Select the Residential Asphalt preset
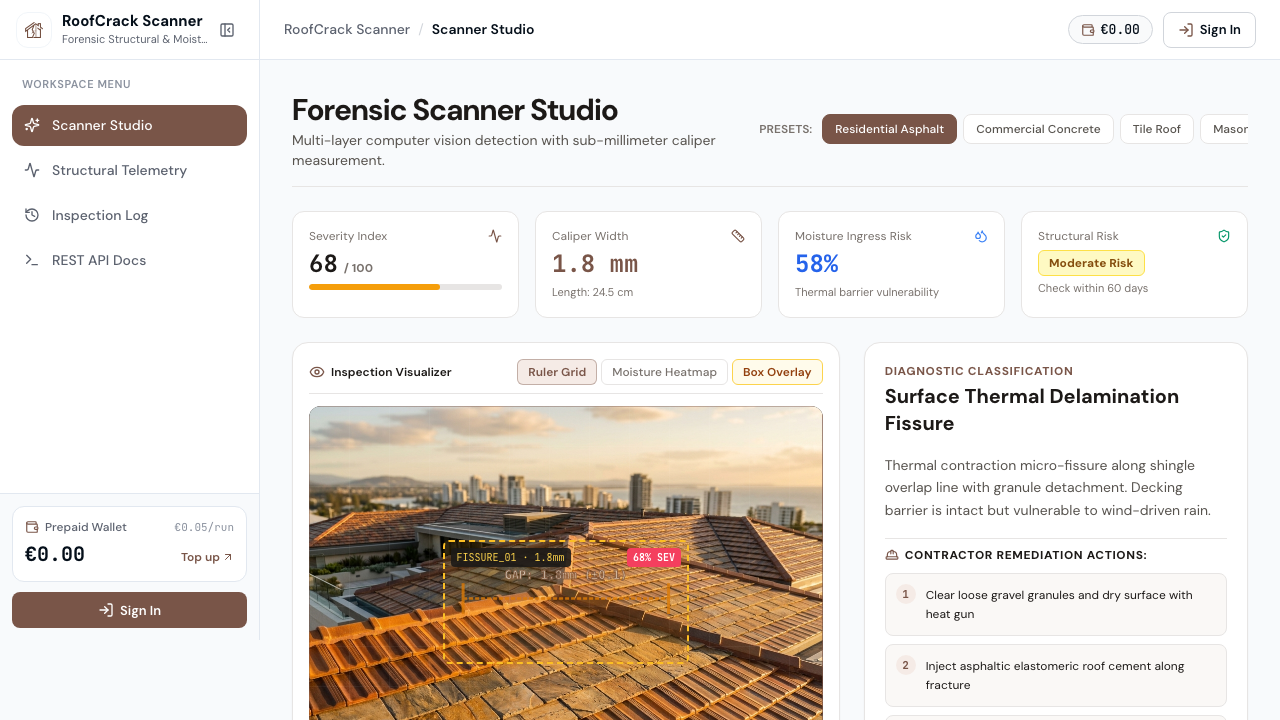1280x720 pixels. (x=889, y=129)
